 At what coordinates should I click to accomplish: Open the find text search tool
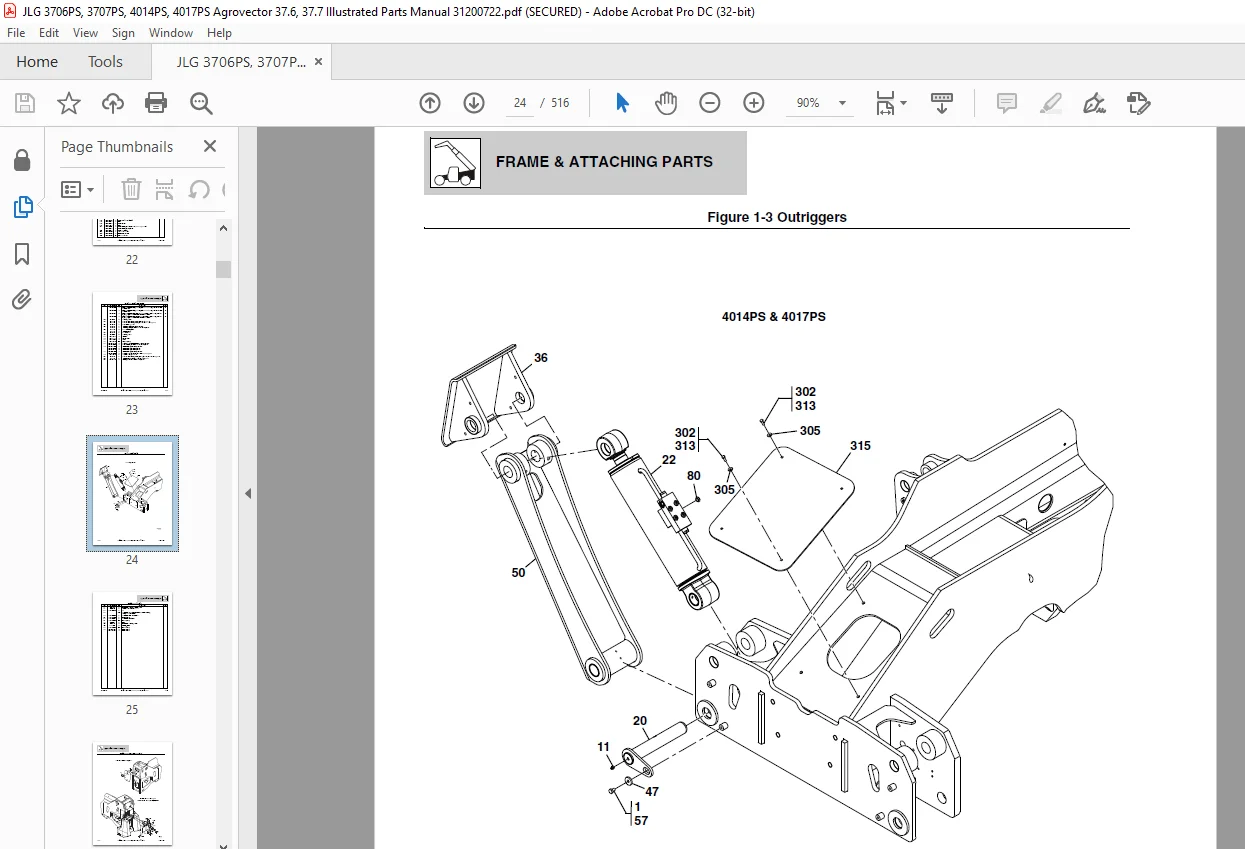(x=201, y=103)
